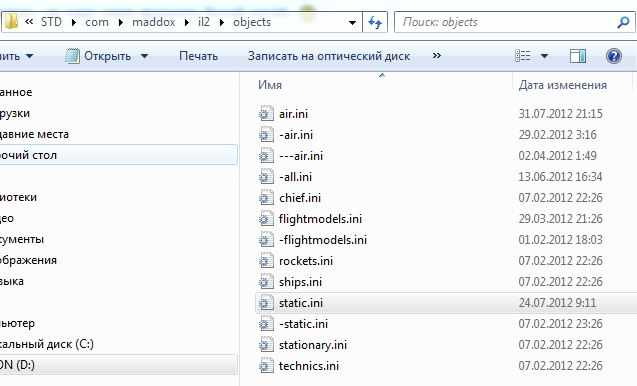The width and height of the screenshot is (637, 386).
Task: Open the (D:) drive in sidebar
Action: coord(118,365)
